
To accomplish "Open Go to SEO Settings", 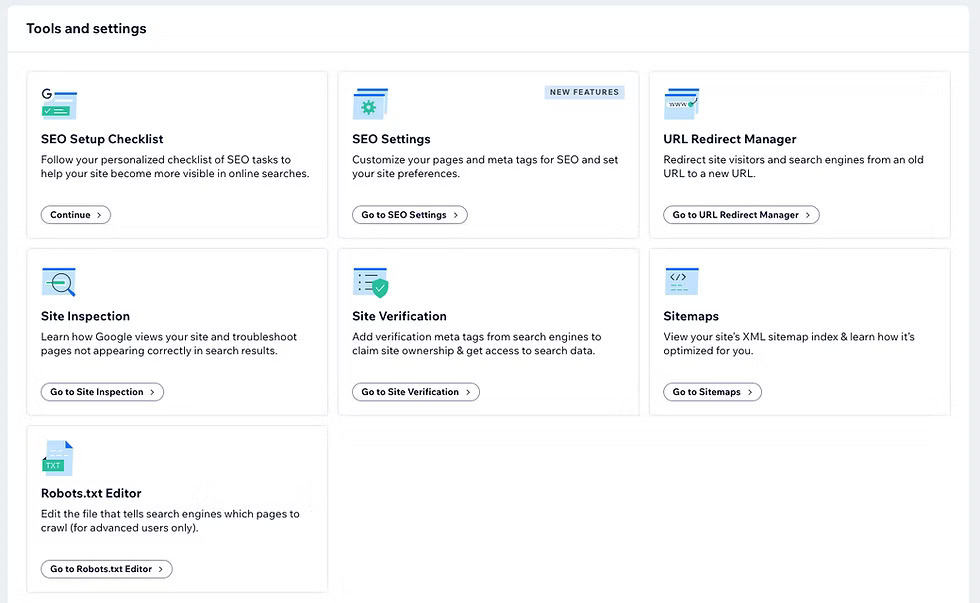I will click(409, 215).
